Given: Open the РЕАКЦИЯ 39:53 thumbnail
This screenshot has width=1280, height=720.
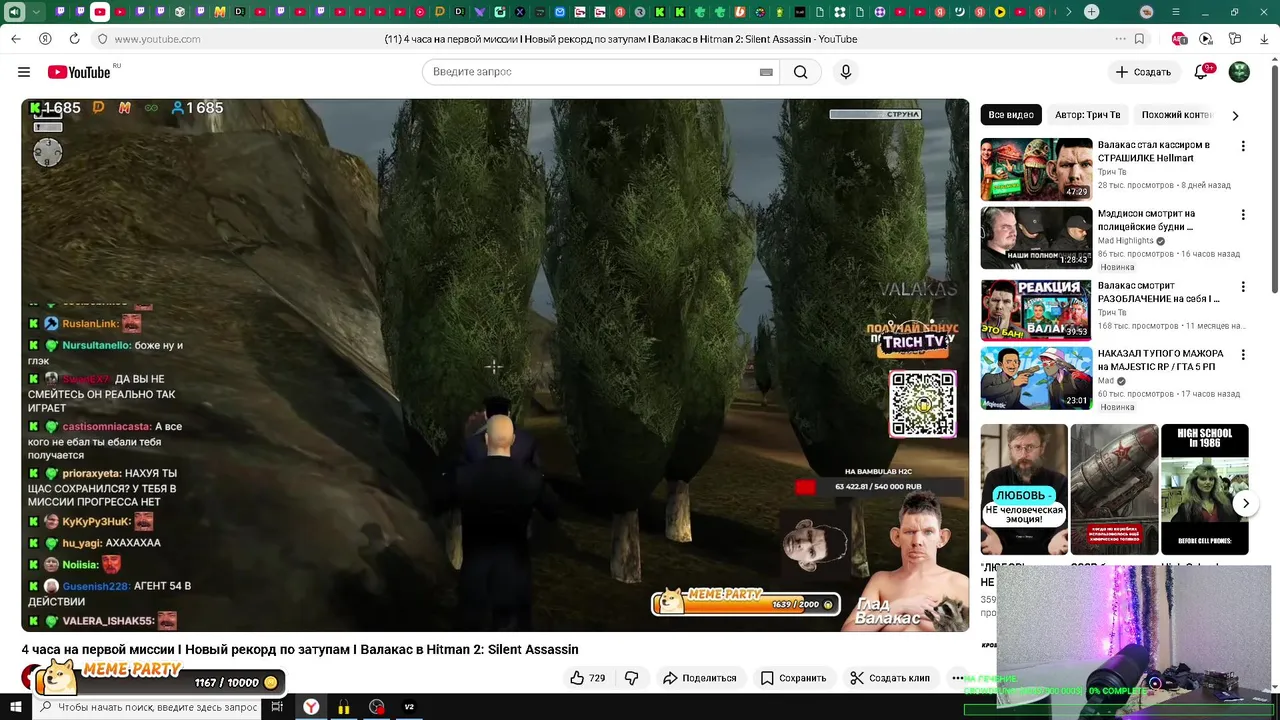Looking at the screenshot, I should click(x=1036, y=310).
